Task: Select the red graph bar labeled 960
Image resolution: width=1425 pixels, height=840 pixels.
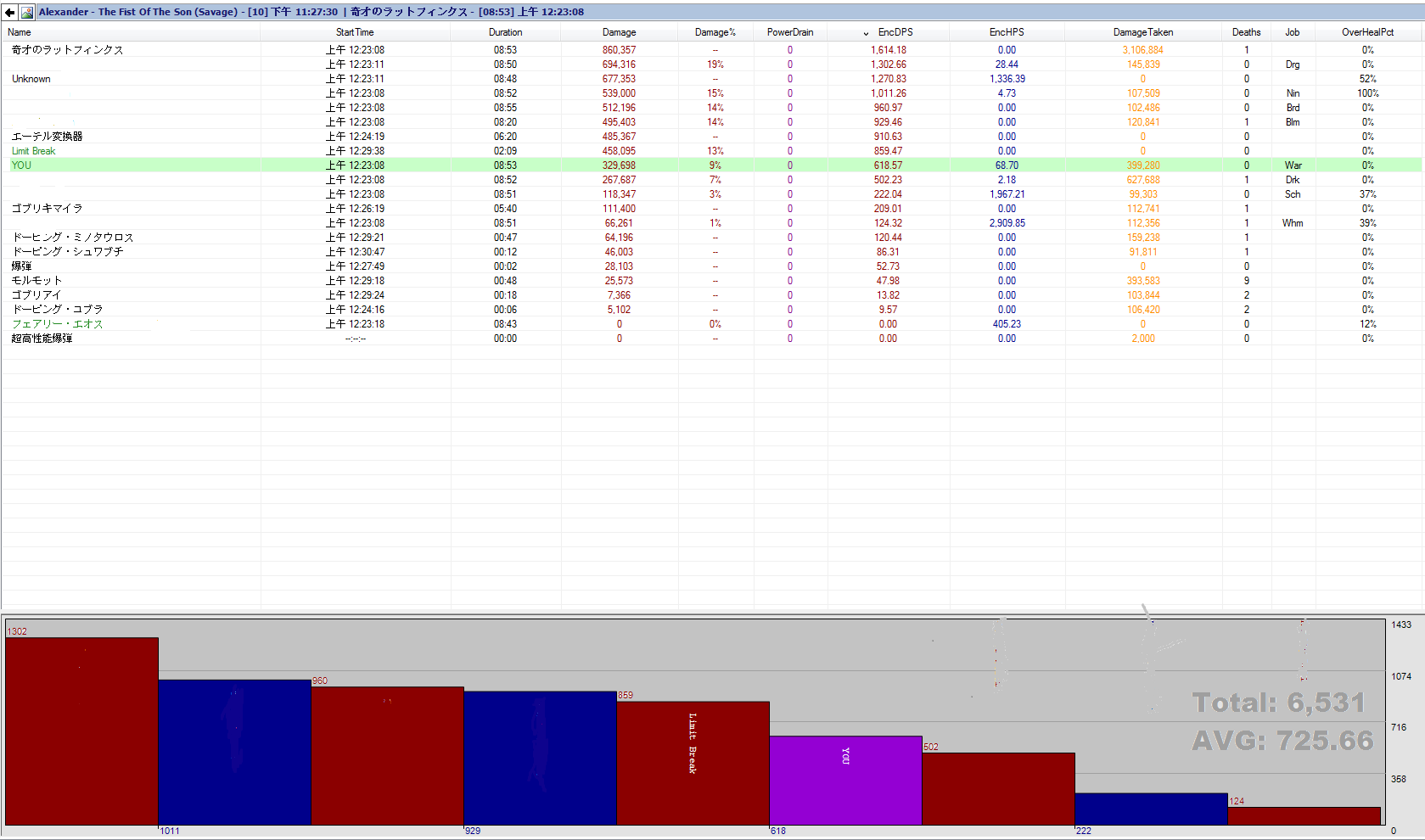Action: (387, 755)
